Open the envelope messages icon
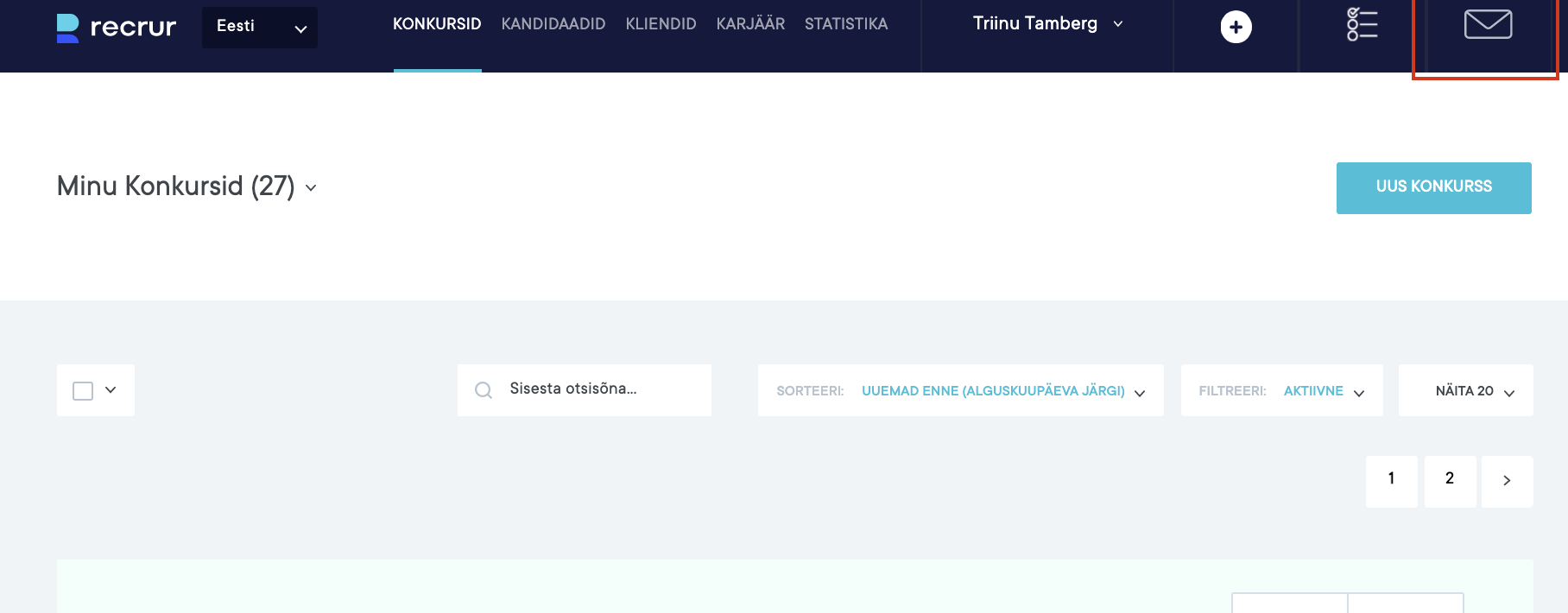This screenshot has width=1568, height=613. coord(1487,25)
